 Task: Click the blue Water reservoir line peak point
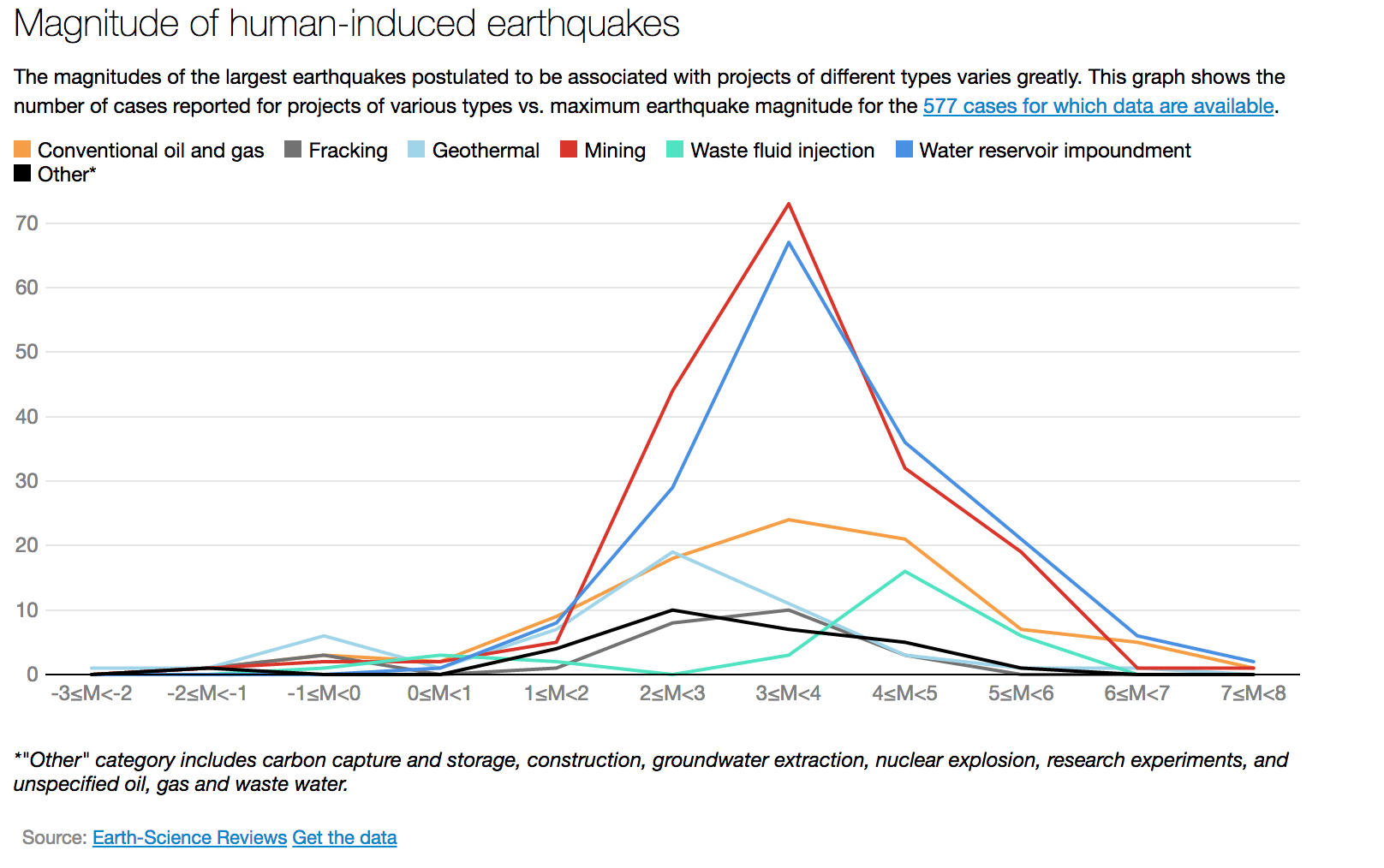point(788,242)
